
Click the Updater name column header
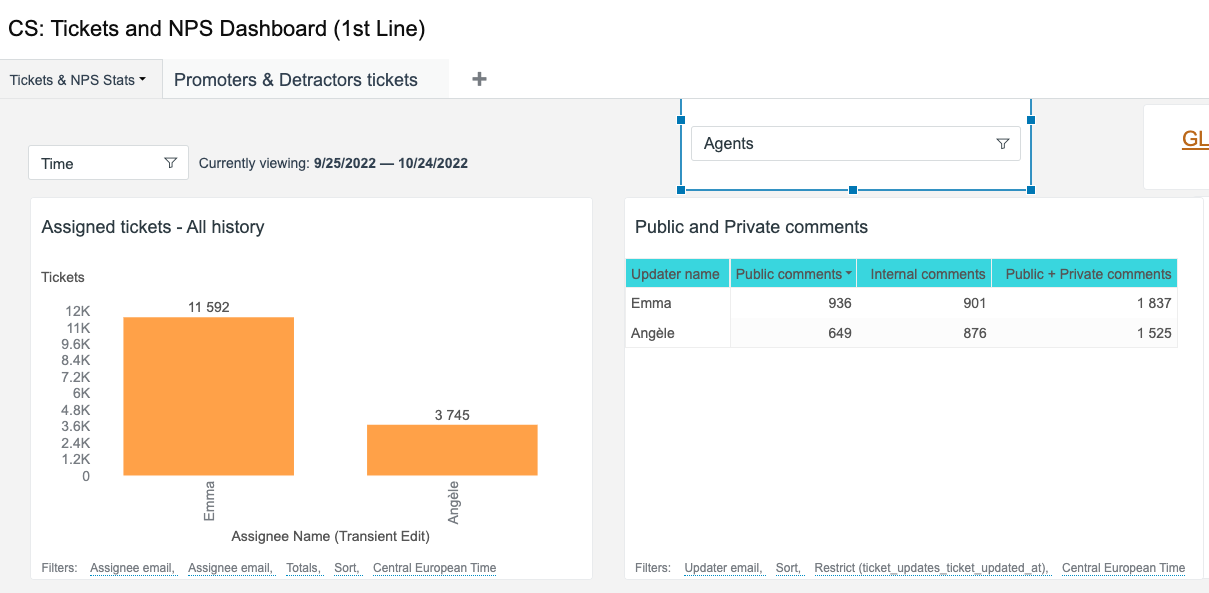(676, 274)
